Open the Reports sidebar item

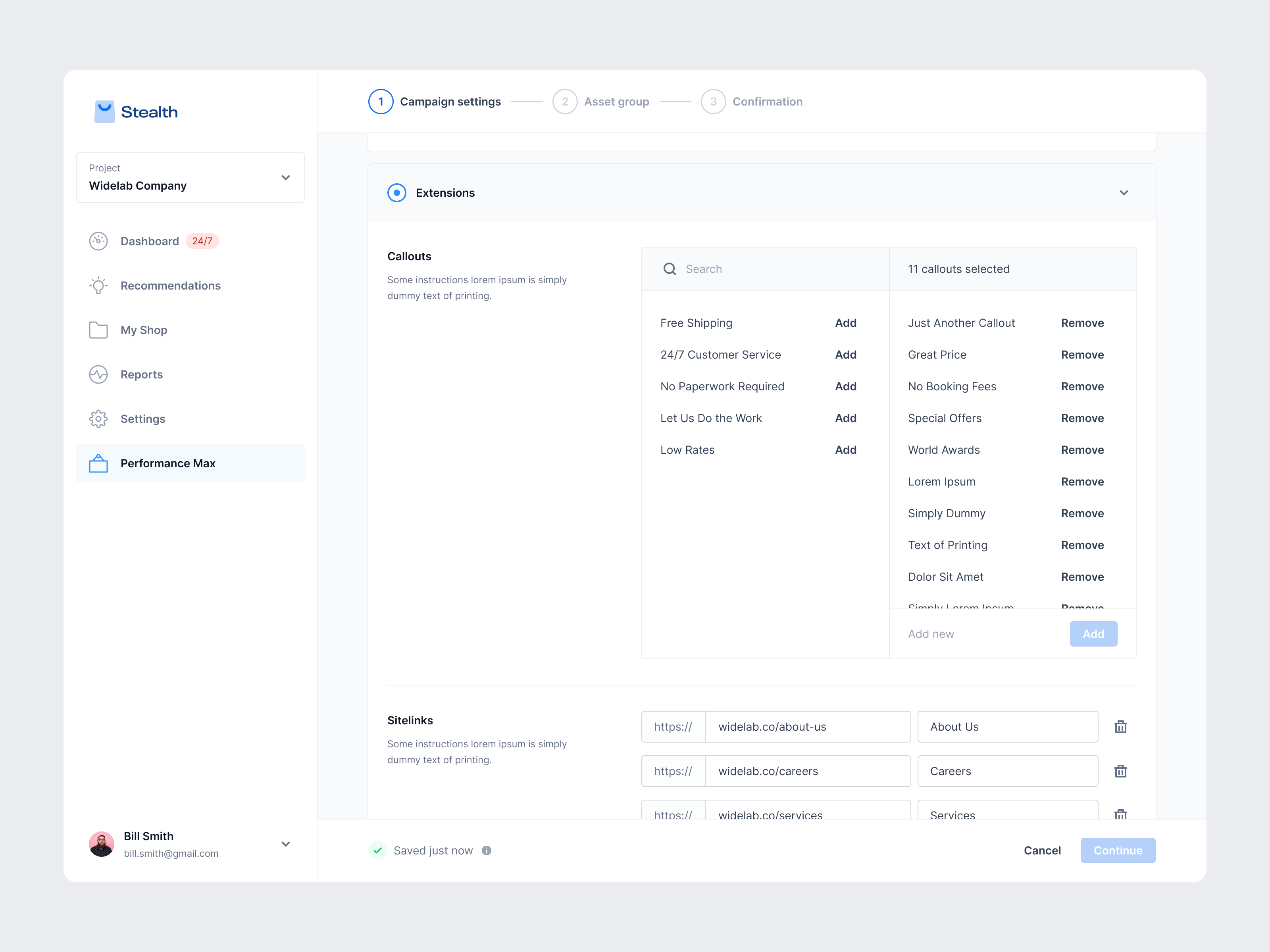(x=190, y=375)
